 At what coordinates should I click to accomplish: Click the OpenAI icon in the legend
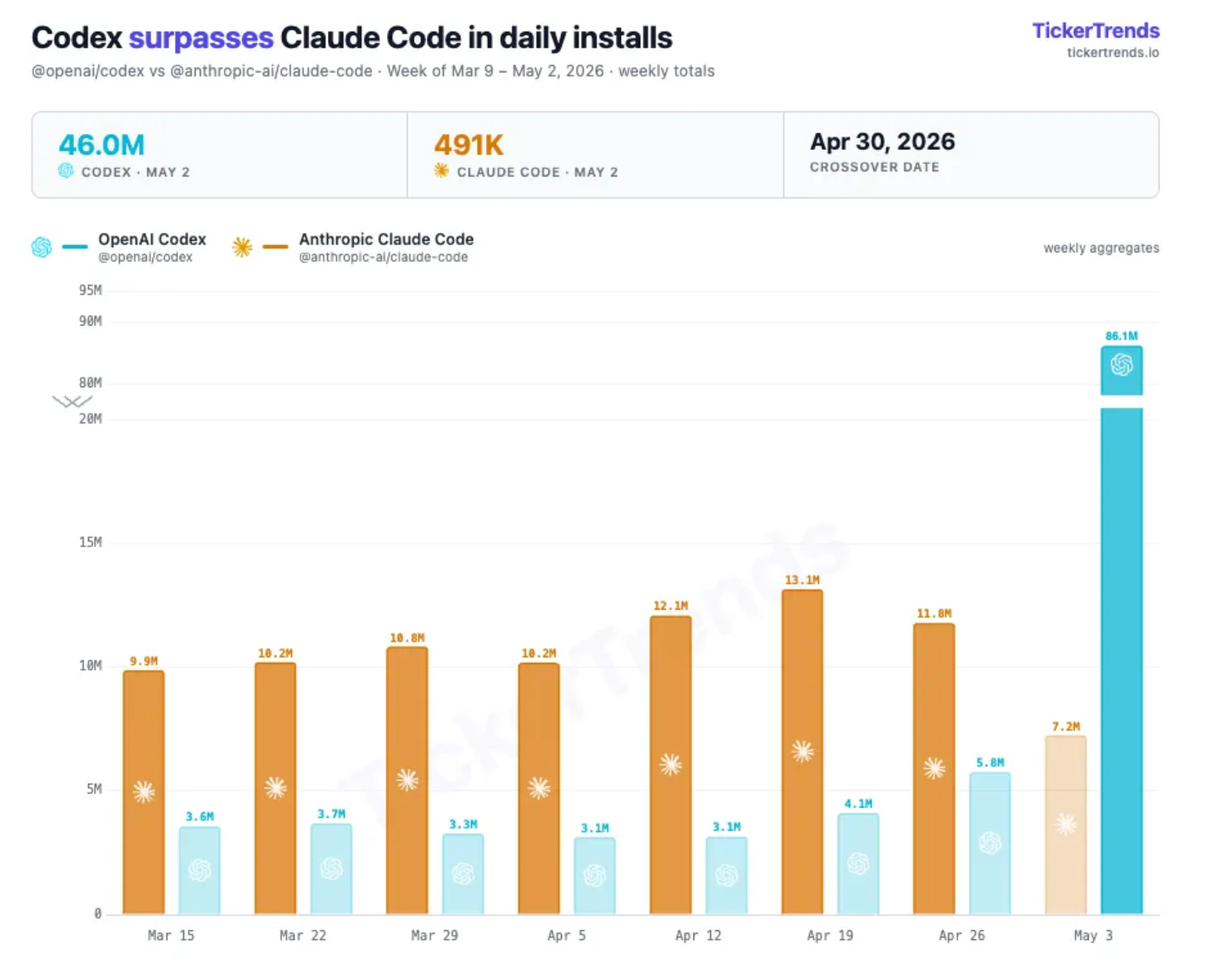(x=42, y=247)
